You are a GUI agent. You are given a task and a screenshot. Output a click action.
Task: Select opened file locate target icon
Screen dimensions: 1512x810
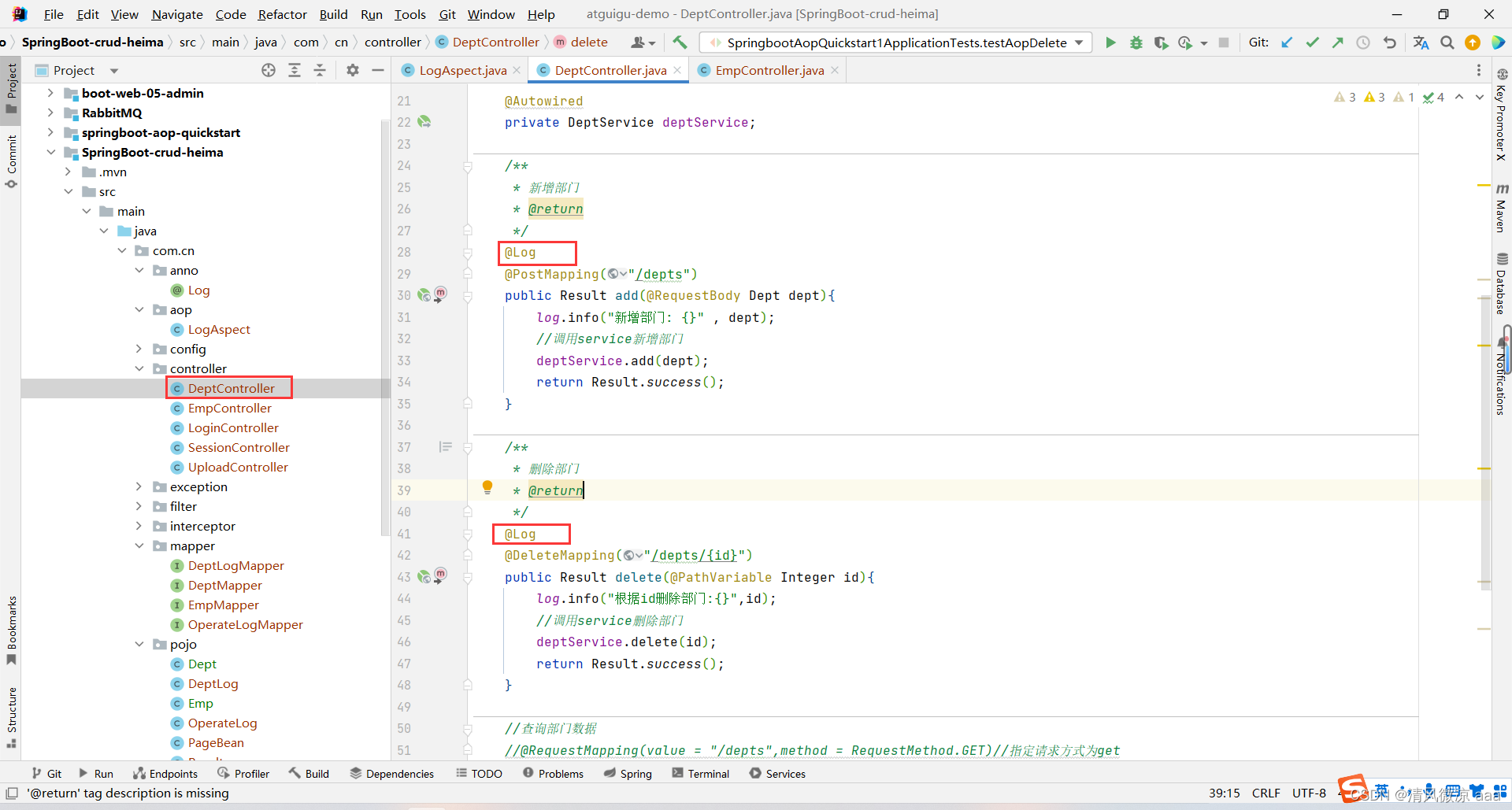click(269, 70)
